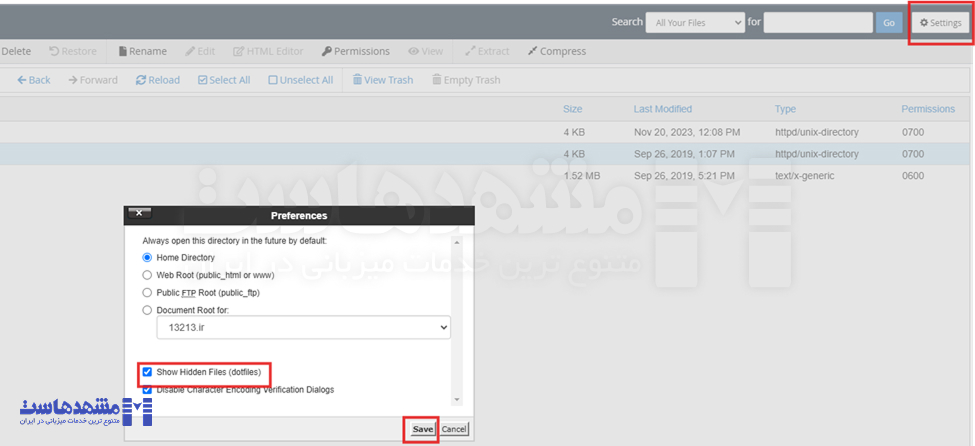
Task: Click the Preferences dialog scrollbar
Action: (457, 320)
